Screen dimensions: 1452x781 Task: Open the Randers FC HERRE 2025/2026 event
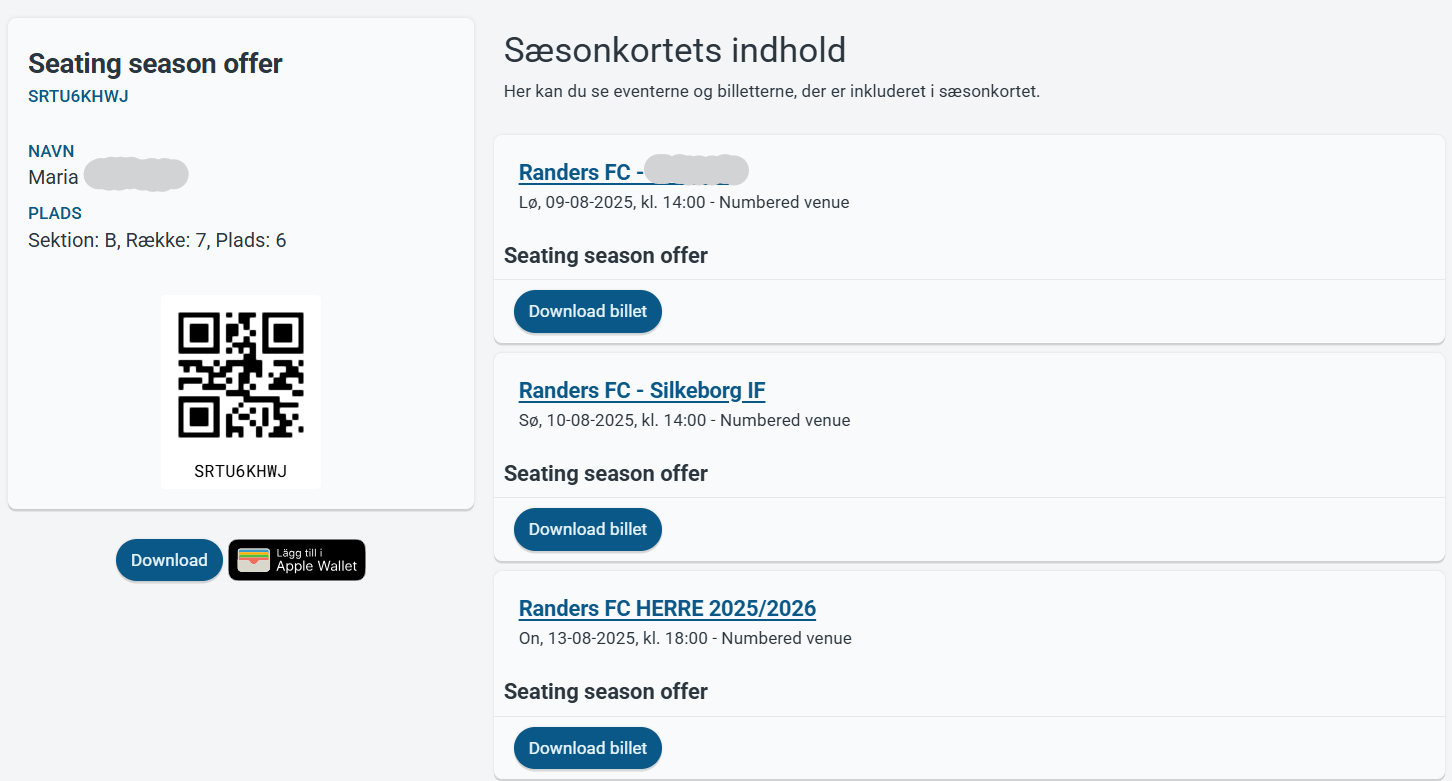click(x=667, y=608)
